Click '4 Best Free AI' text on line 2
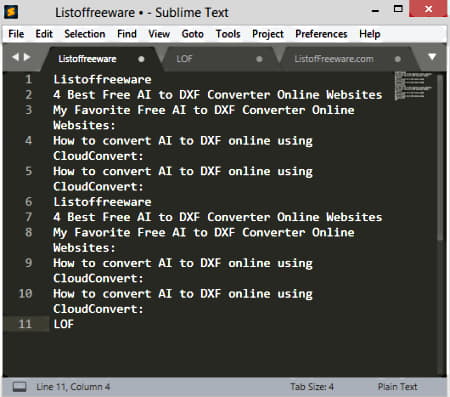The width and height of the screenshot is (450, 397). click(x=103, y=95)
